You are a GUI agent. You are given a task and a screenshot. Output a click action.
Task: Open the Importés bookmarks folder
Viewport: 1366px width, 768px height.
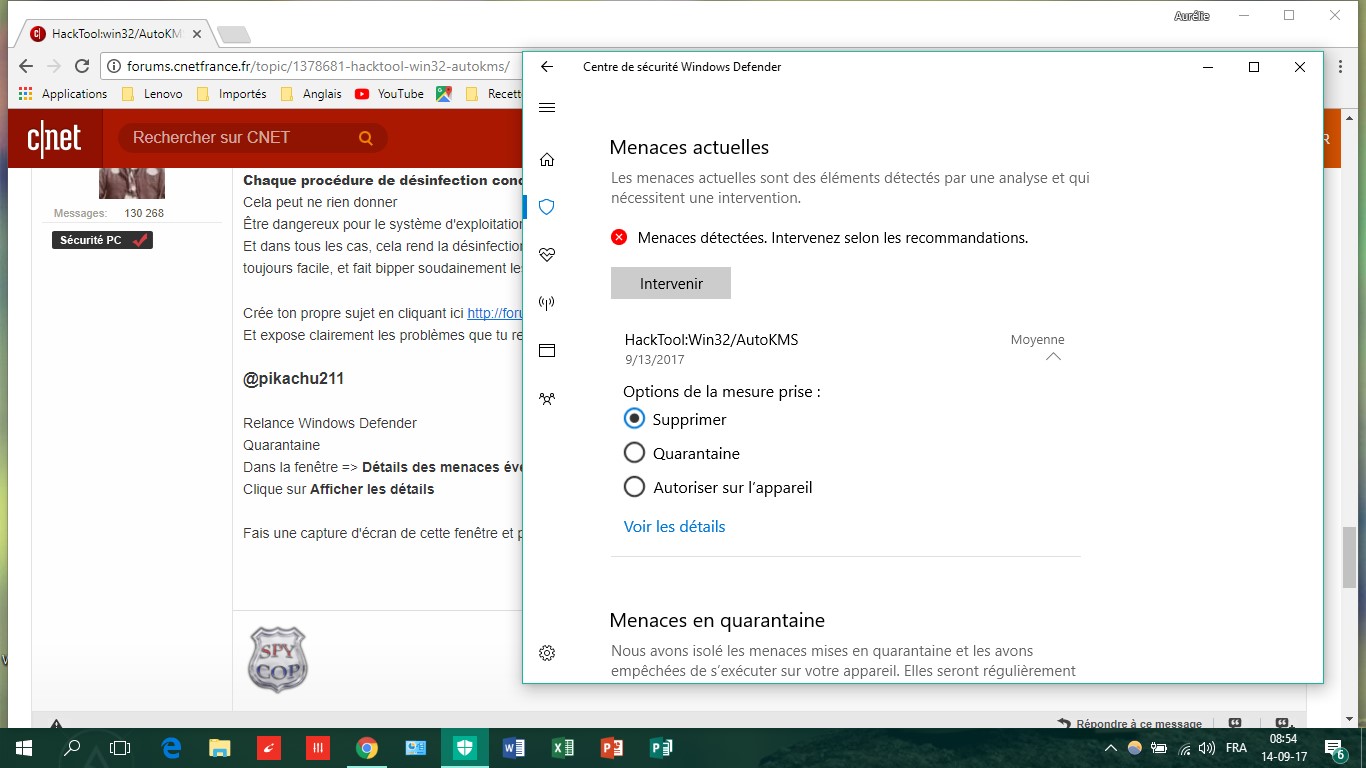click(x=231, y=94)
